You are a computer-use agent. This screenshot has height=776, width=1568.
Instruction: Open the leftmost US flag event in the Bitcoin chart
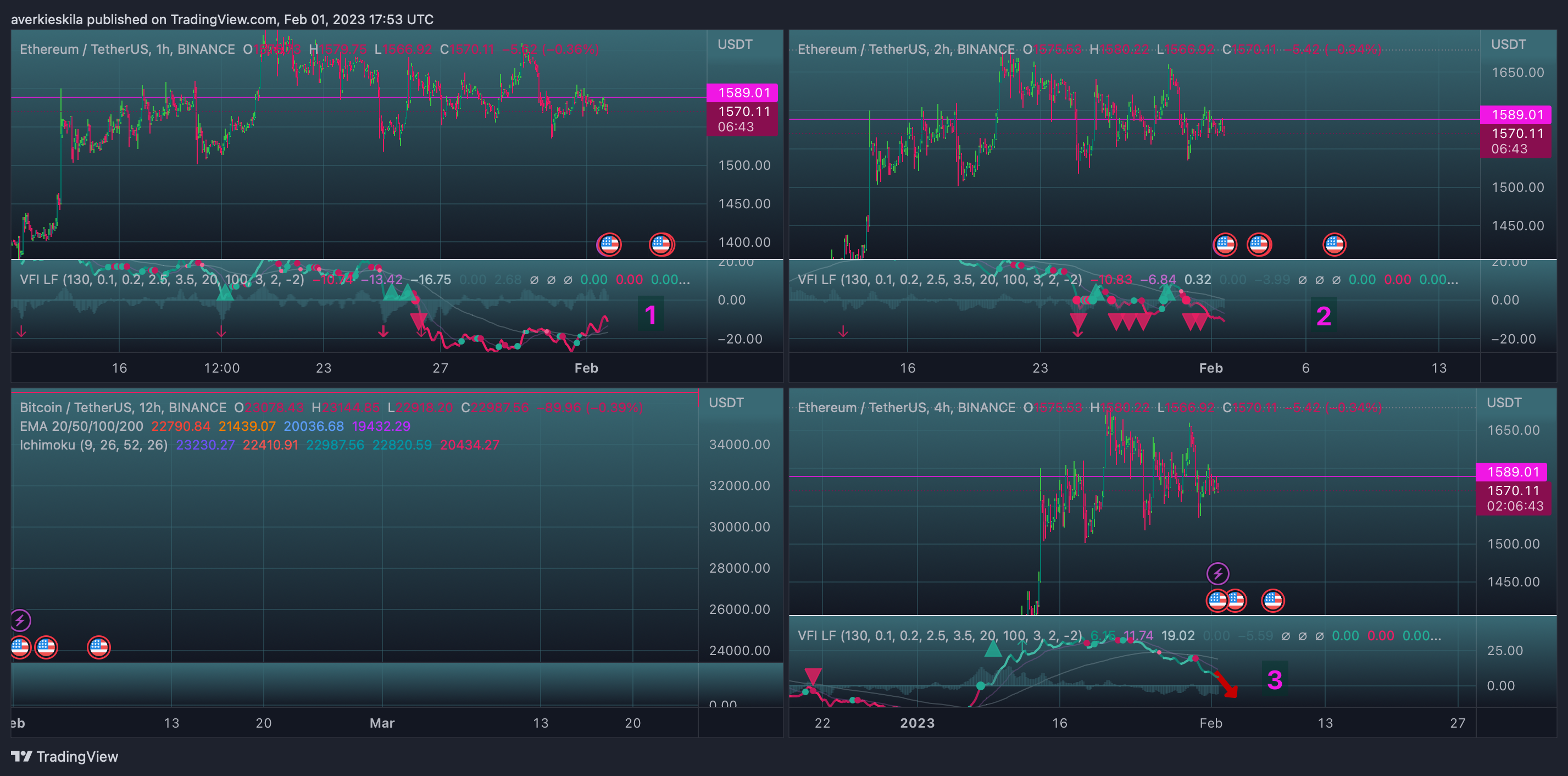tap(20, 647)
